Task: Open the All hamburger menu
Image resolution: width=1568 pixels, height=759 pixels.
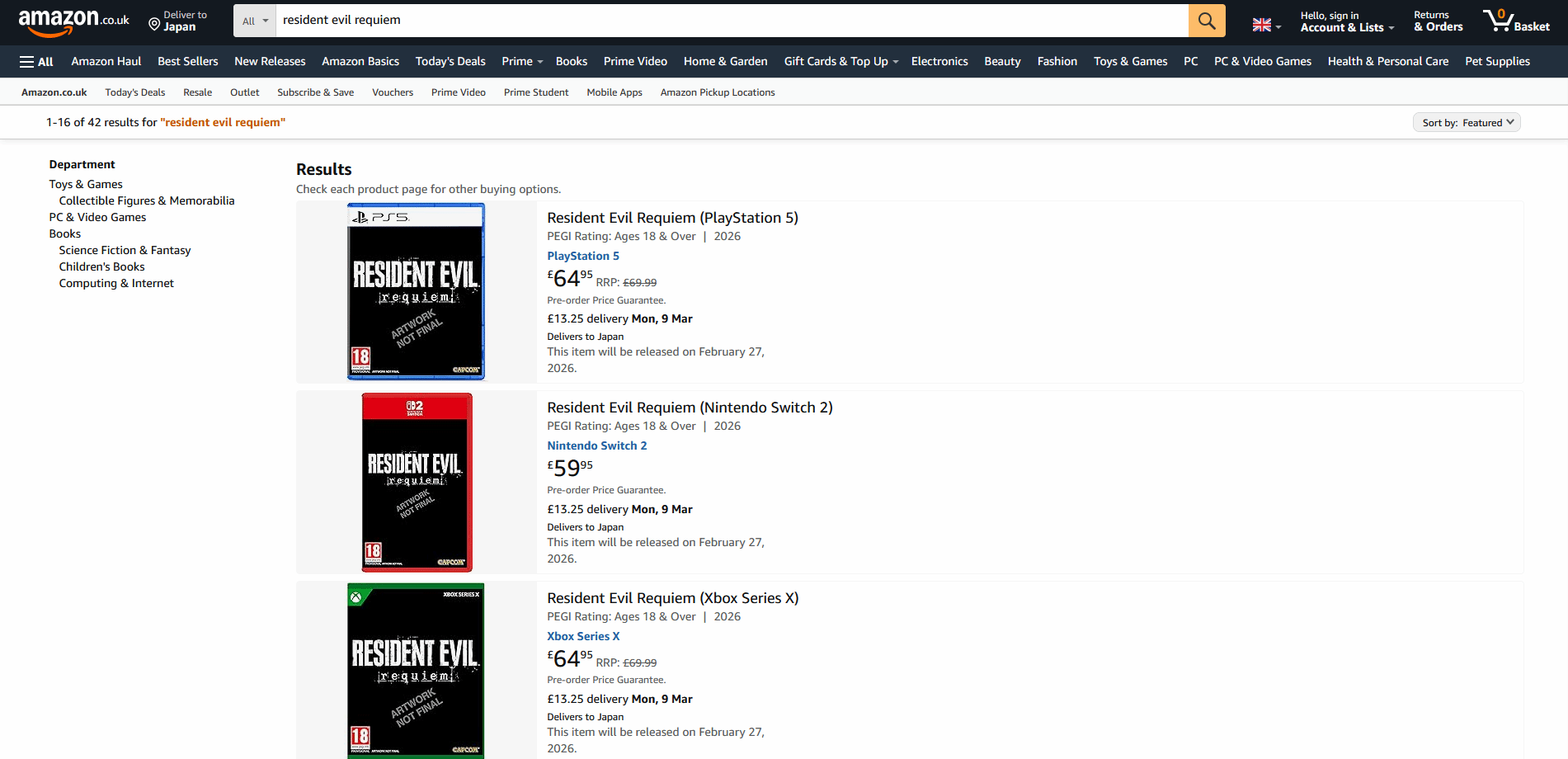Action: (x=36, y=62)
